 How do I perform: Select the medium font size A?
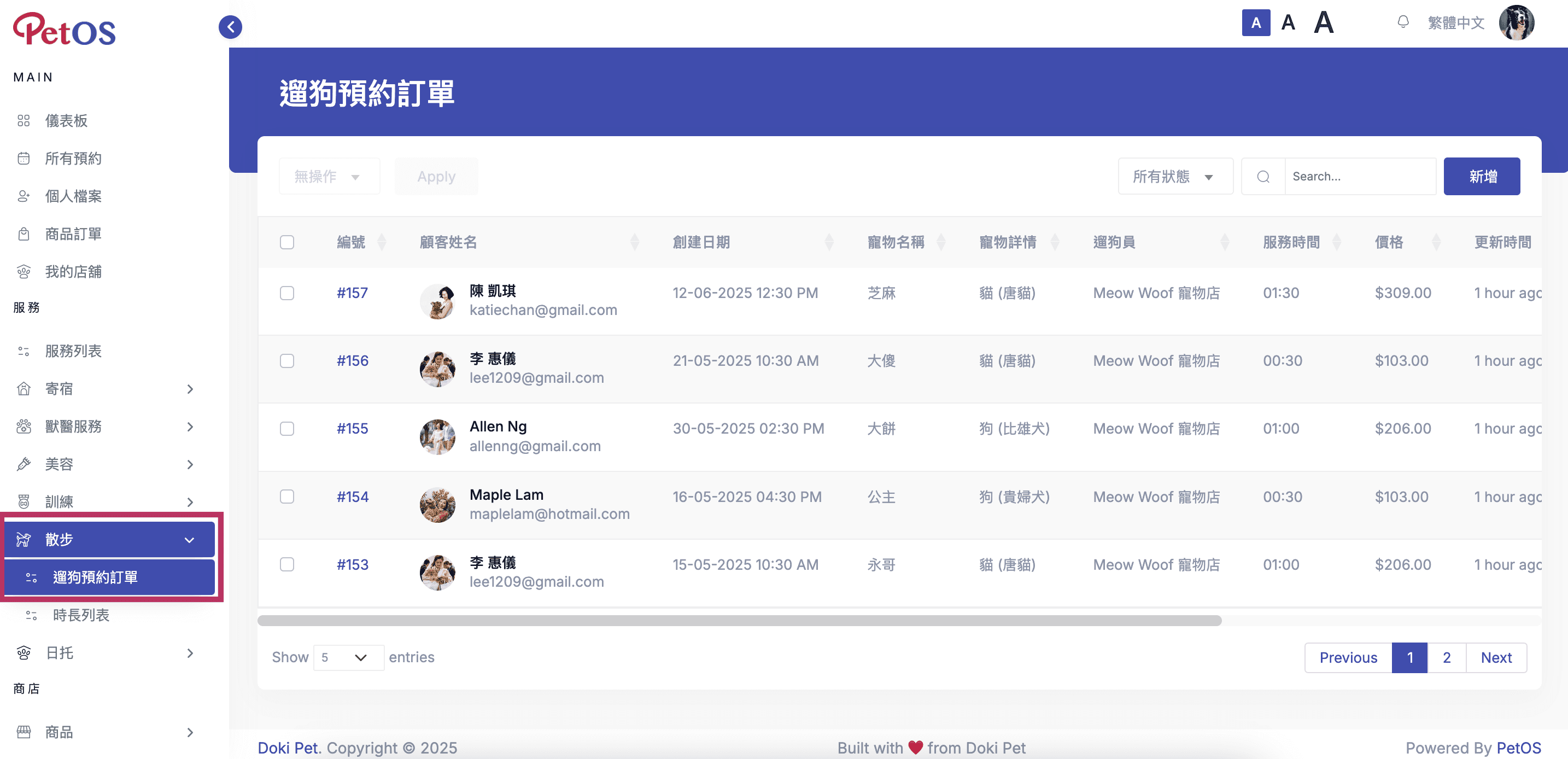coord(1288,22)
